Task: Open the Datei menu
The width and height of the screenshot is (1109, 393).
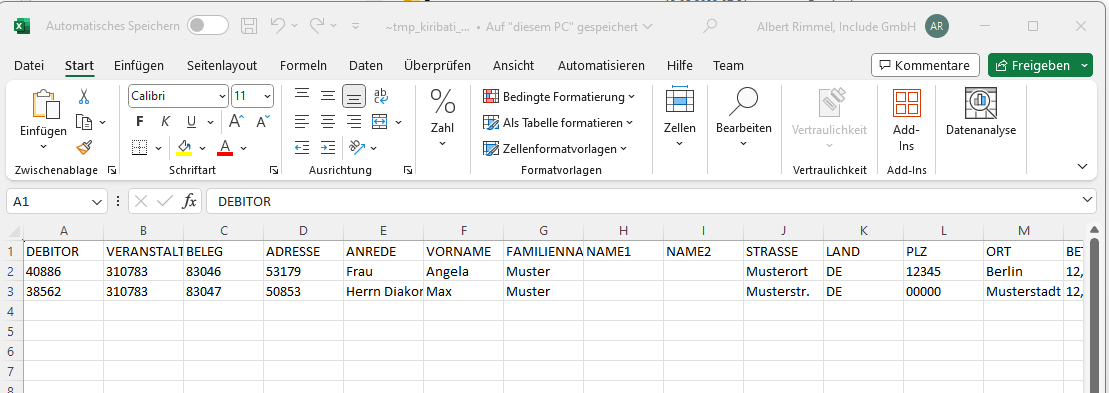Action: 29,66
